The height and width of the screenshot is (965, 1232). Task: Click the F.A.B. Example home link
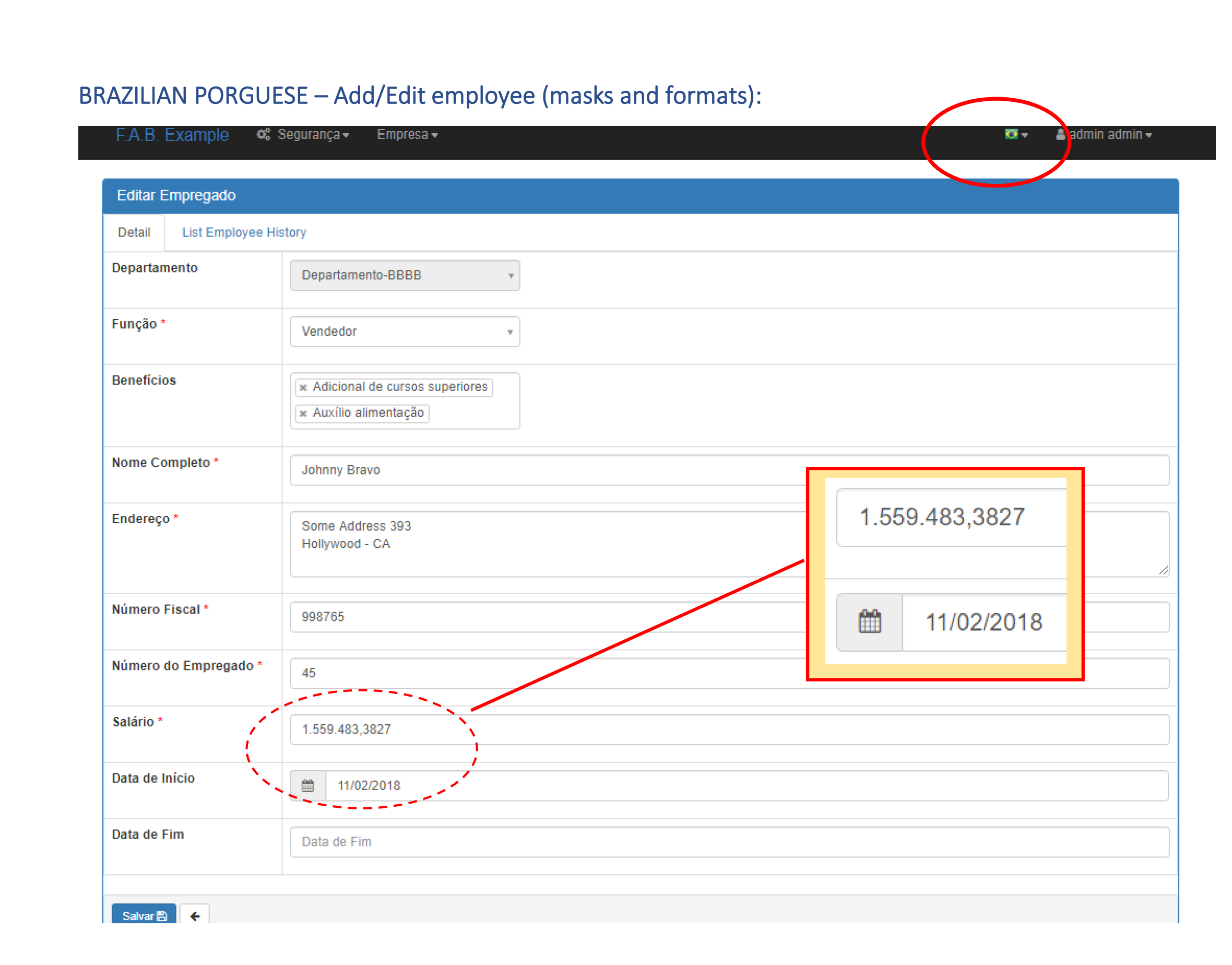(172, 135)
